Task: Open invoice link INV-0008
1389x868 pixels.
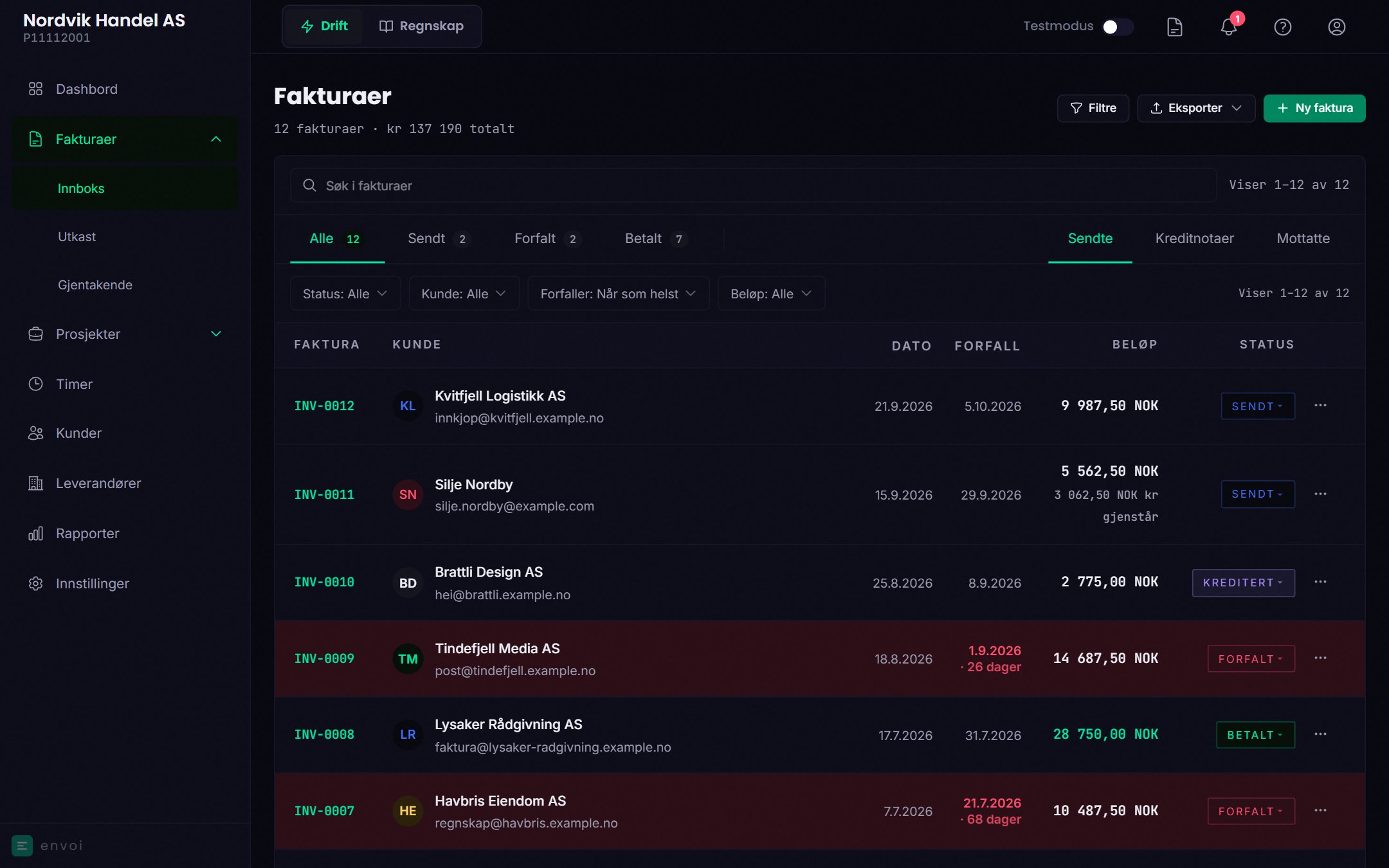Action: 324,734
